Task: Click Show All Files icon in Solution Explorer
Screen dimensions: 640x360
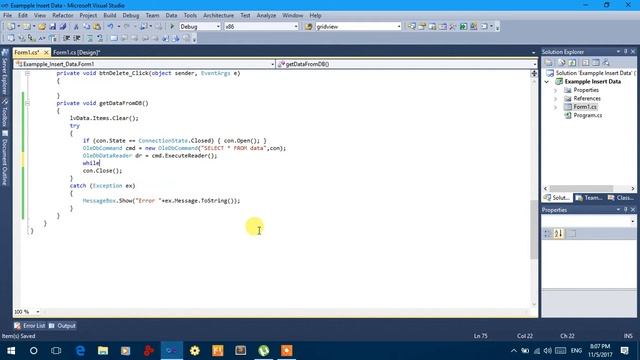Action: click(x=562, y=62)
